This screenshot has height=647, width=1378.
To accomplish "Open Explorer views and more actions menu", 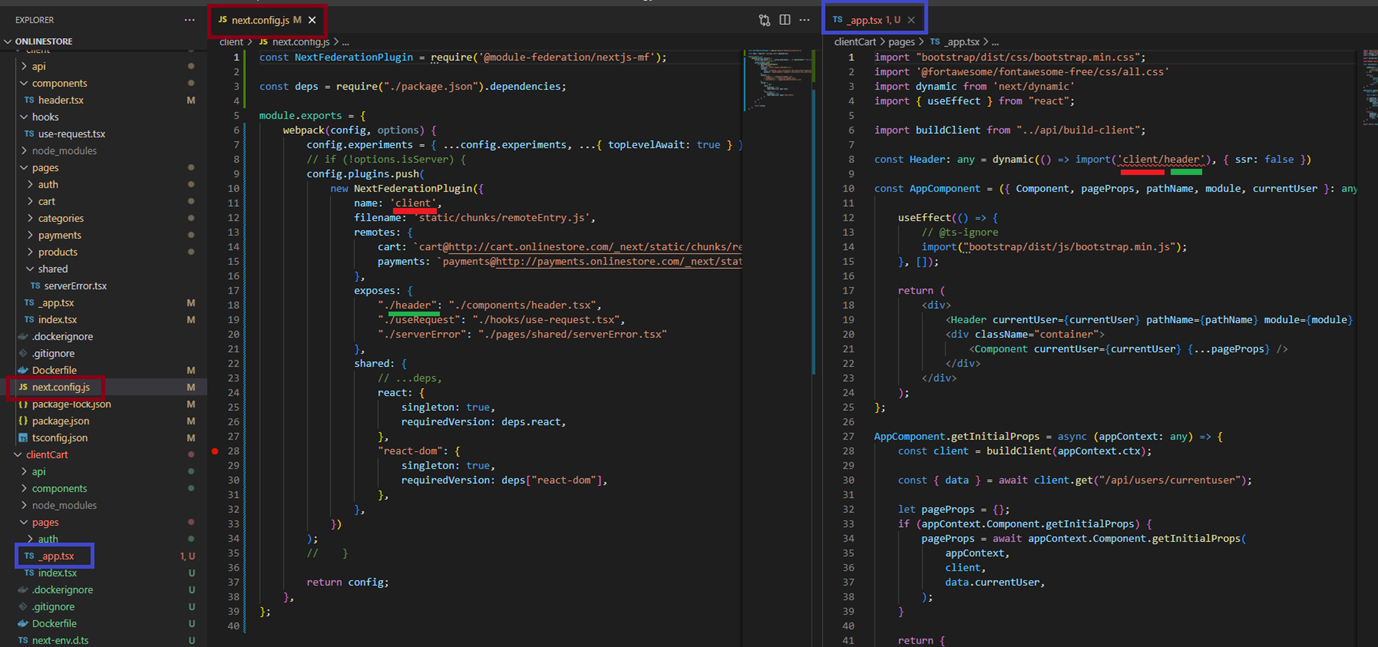I will [189, 20].
